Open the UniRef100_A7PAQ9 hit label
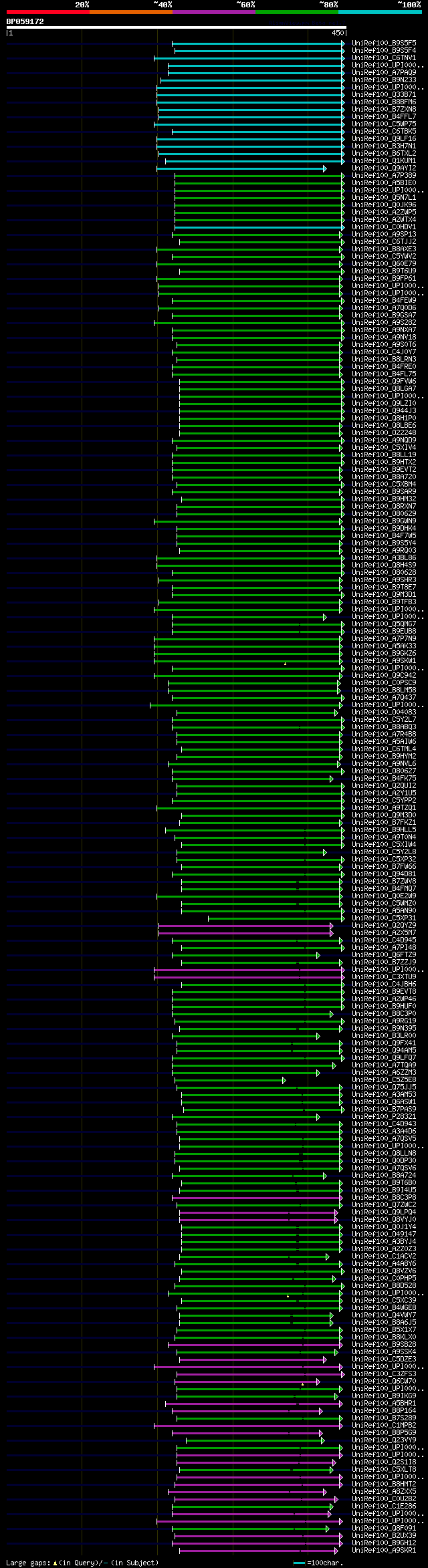Viewport: 428px width, 1568px height. [384, 72]
